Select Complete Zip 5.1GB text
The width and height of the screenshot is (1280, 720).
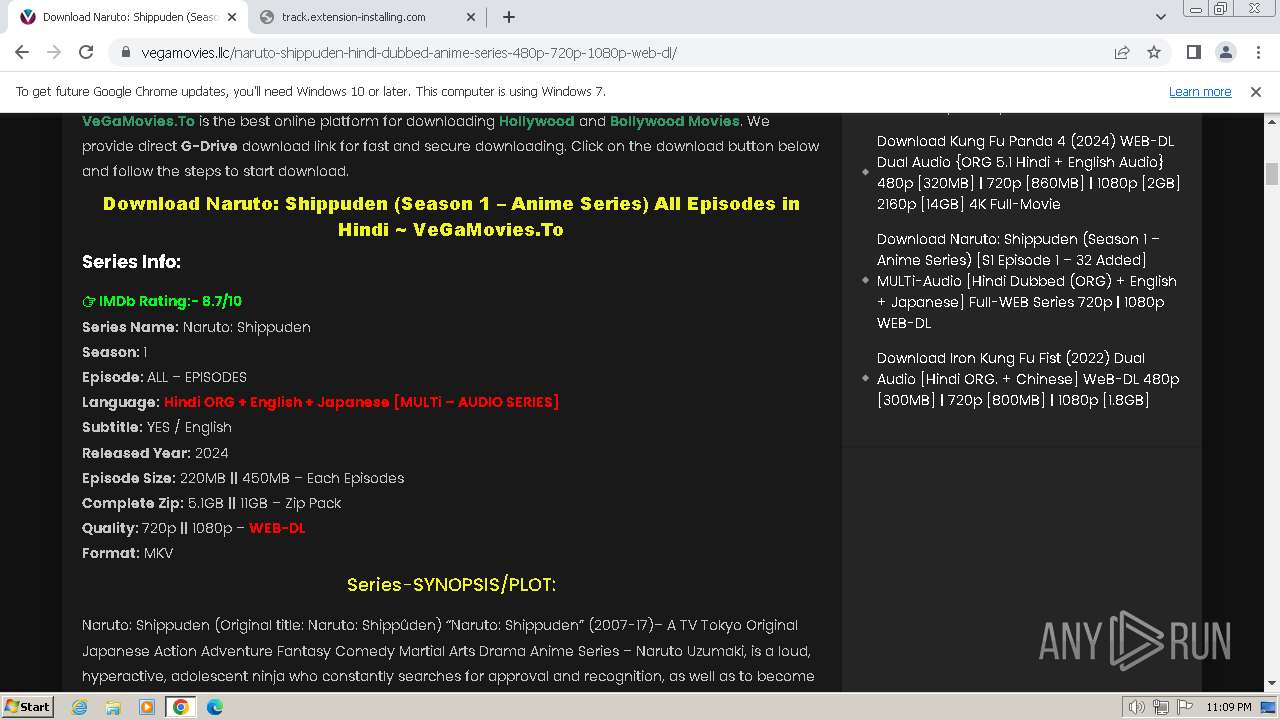[x=212, y=503]
